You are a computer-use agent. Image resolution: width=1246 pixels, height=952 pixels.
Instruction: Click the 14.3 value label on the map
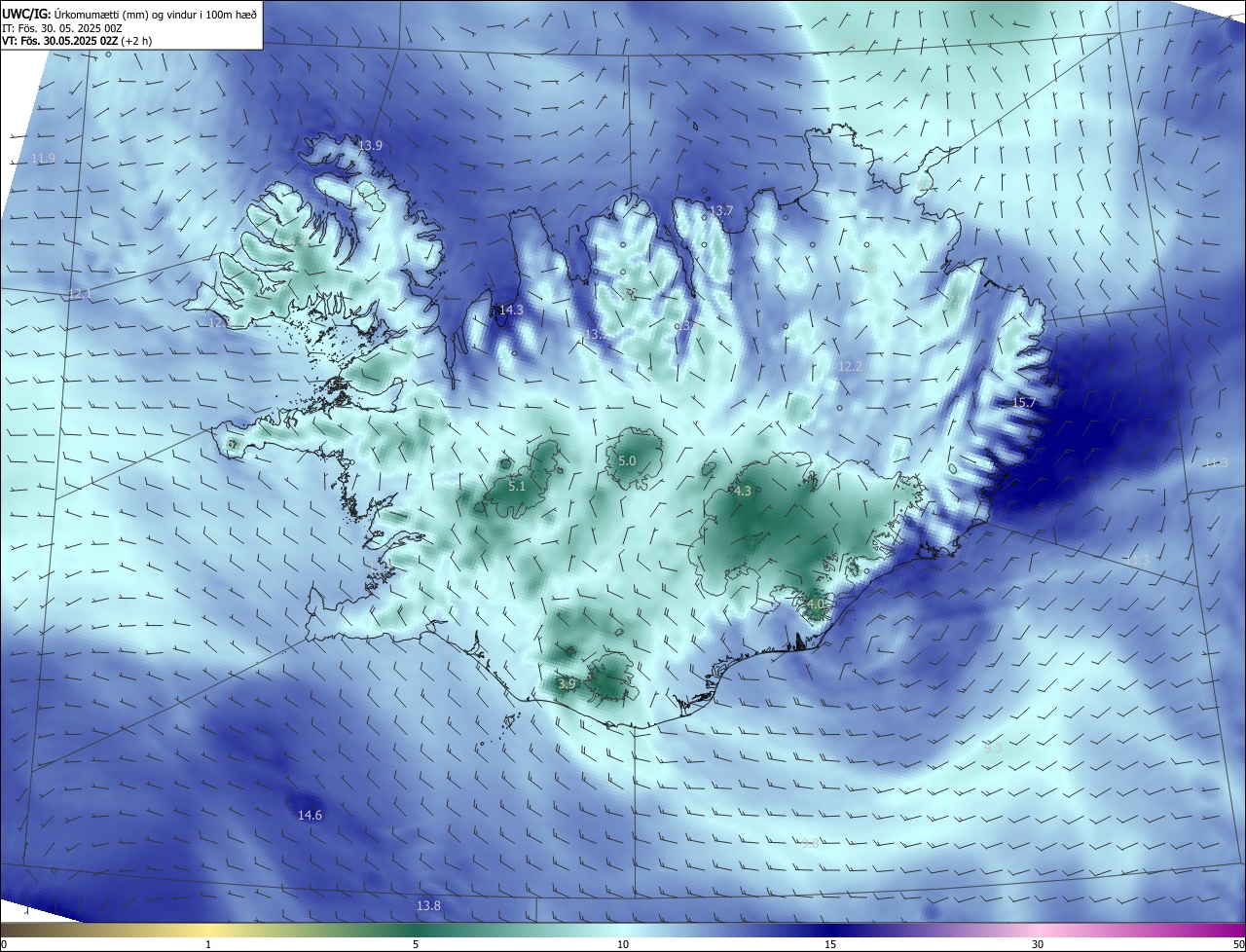[x=511, y=310]
